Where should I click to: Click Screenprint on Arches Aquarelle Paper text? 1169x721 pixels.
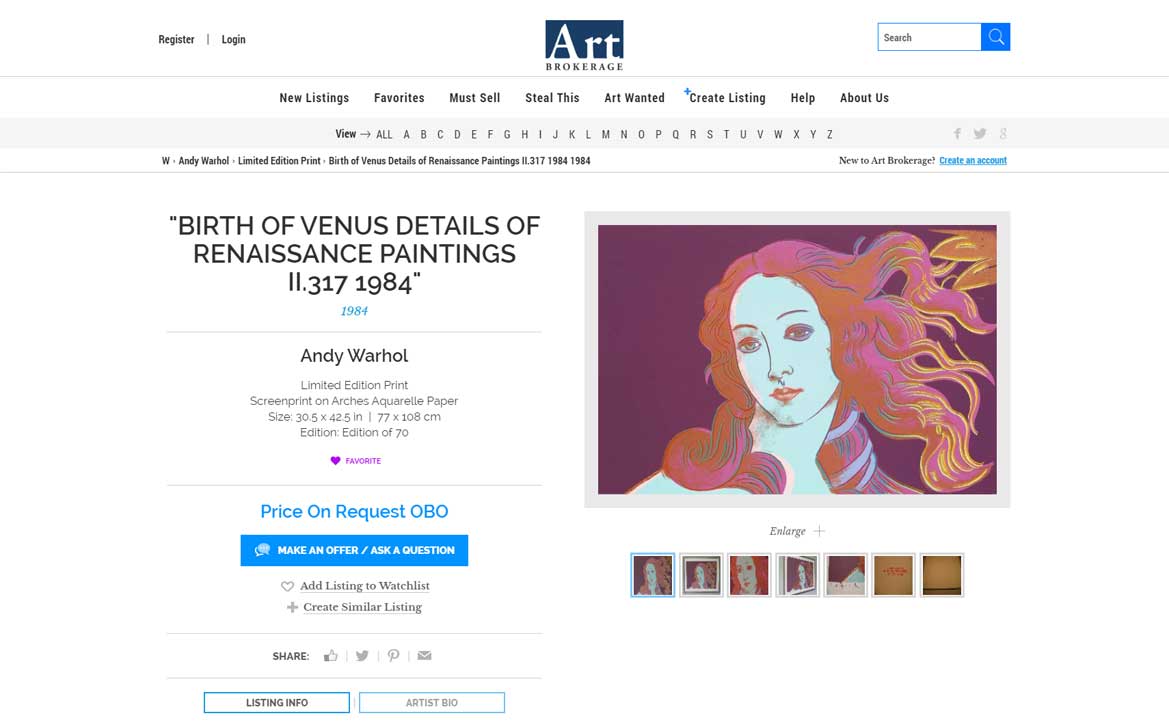tap(354, 401)
